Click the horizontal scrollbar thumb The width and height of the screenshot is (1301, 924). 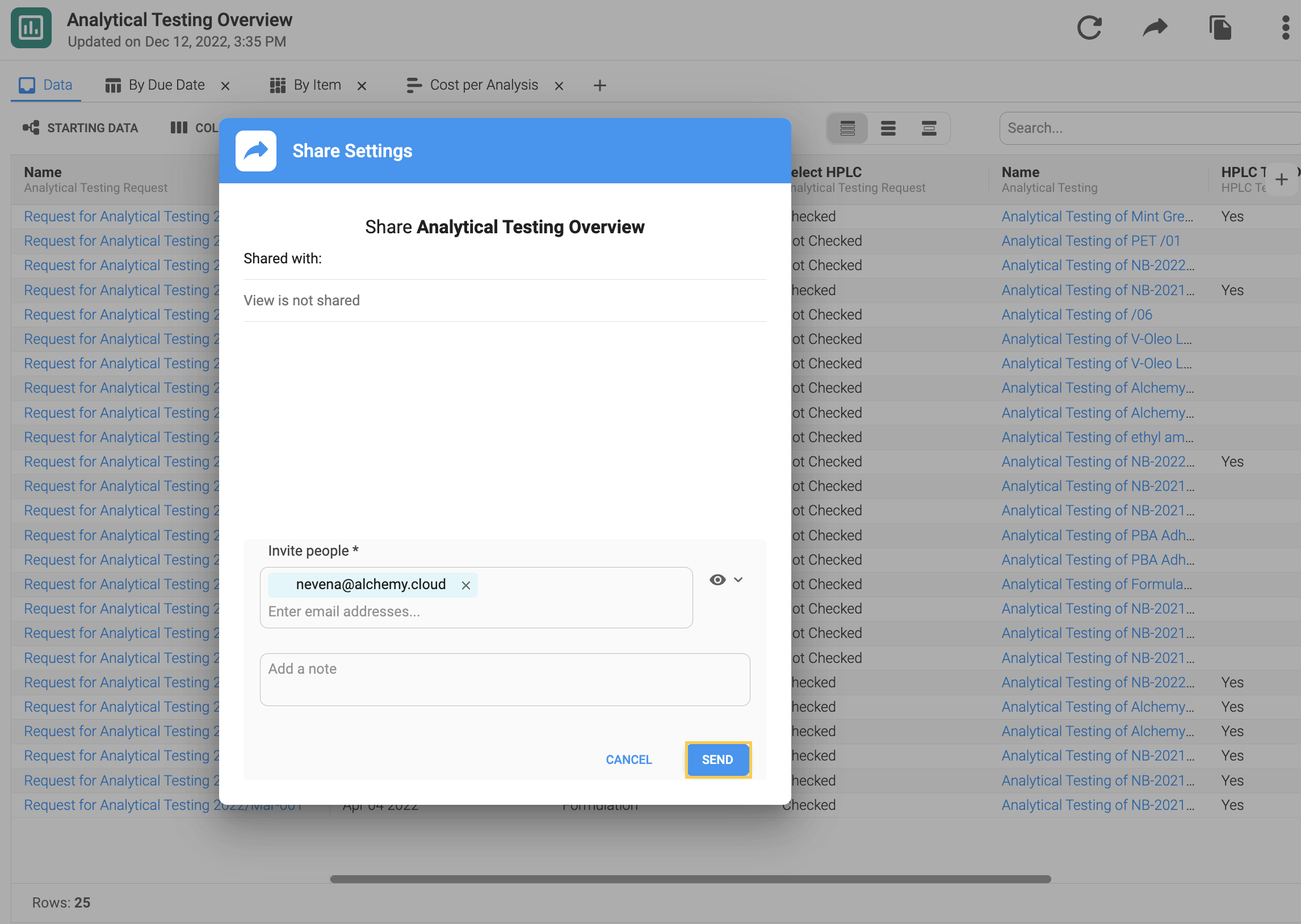[691, 880]
